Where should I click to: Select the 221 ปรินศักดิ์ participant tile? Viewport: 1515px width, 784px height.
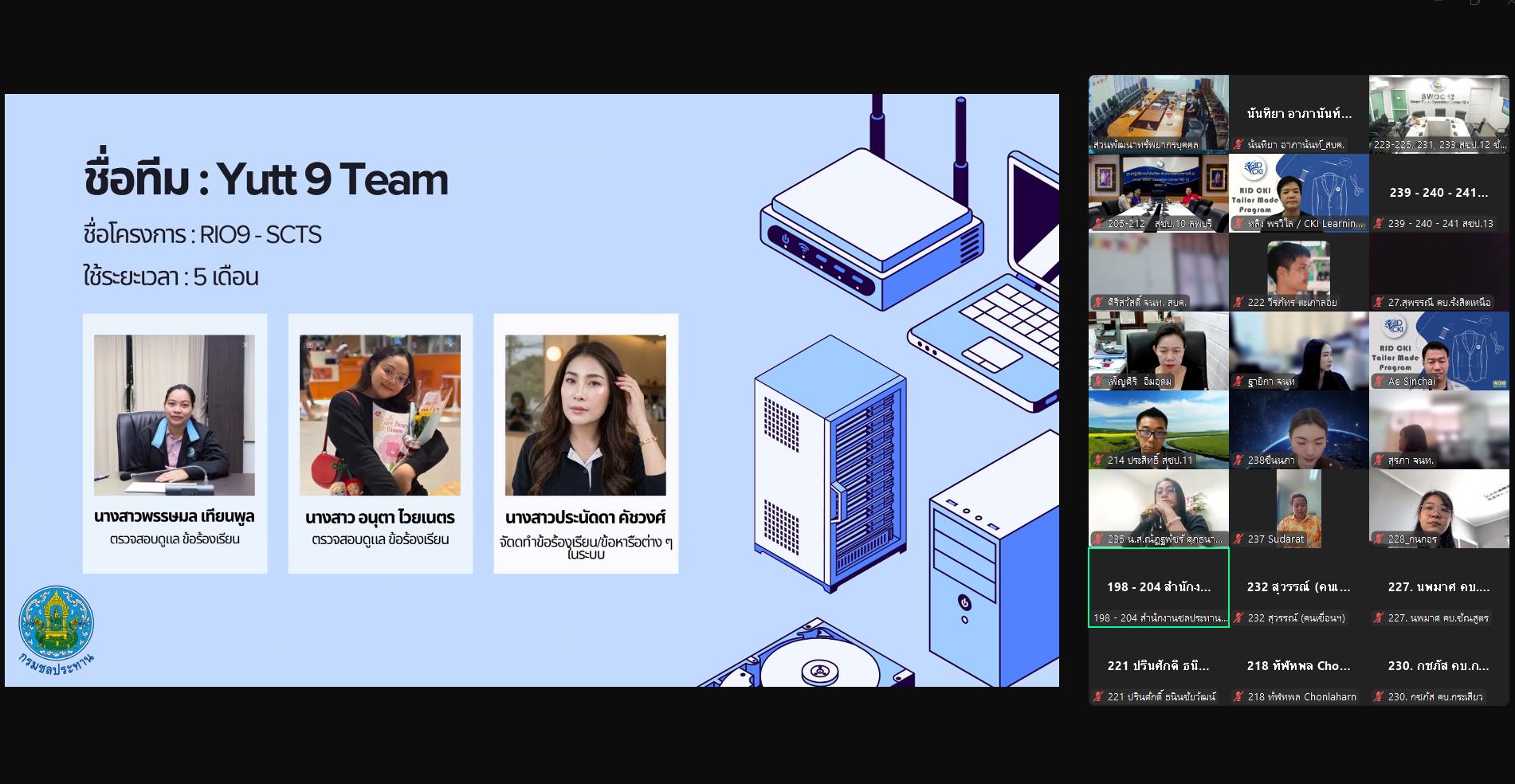click(1159, 666)
